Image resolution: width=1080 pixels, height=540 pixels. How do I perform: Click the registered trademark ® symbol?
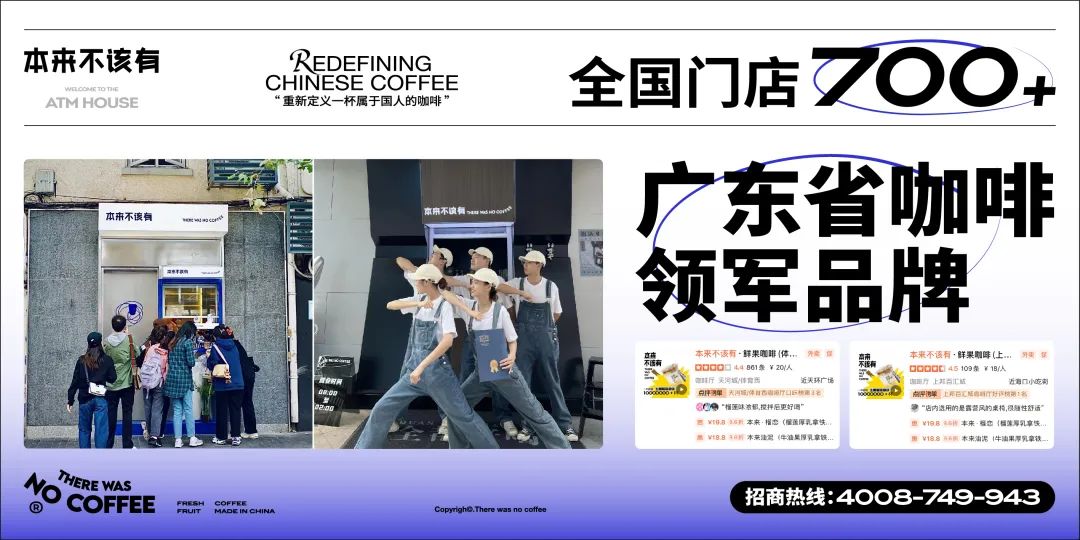point(37,508)
